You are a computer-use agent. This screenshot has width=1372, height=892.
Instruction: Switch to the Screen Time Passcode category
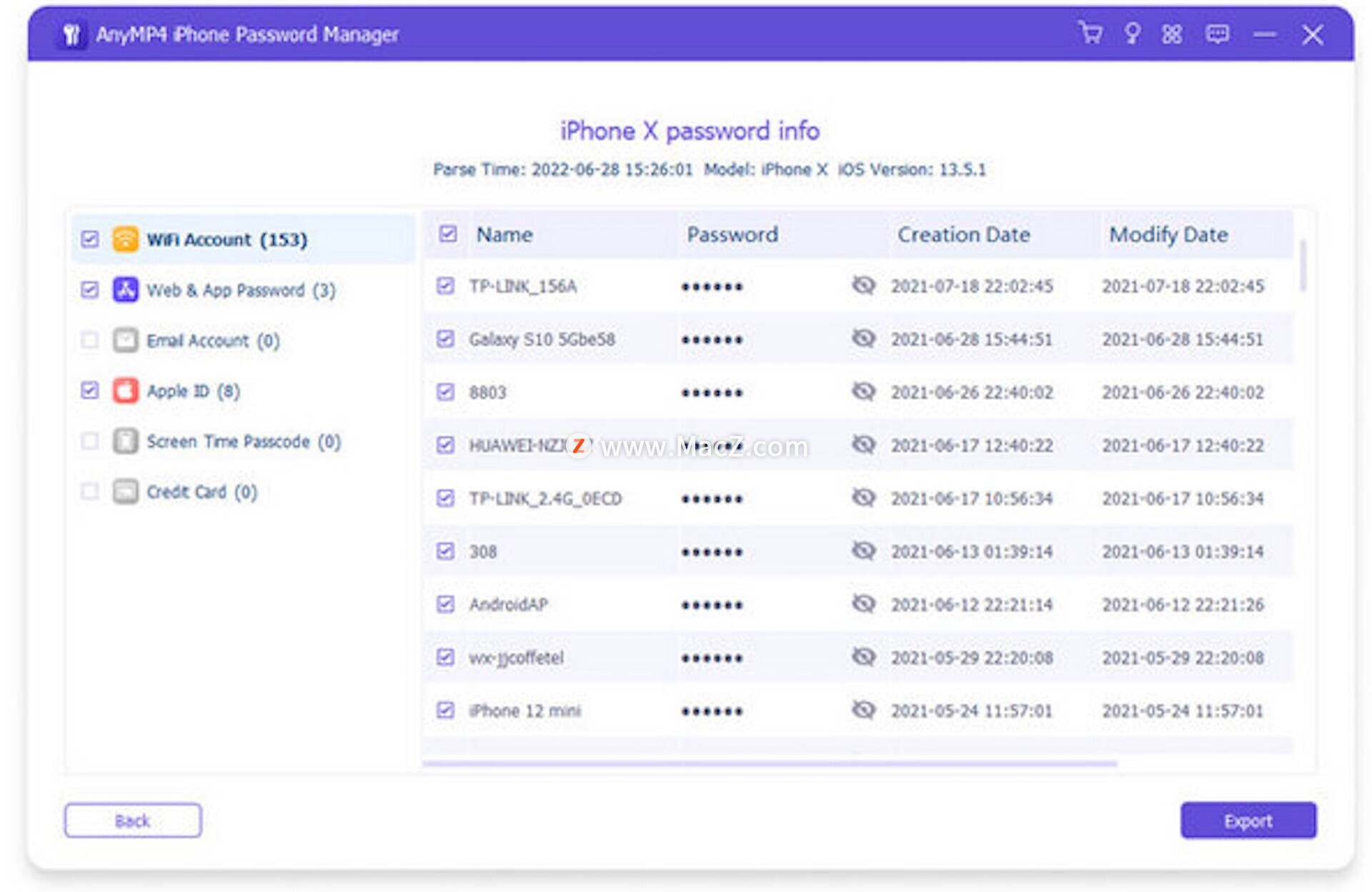[x=243, y=441]
